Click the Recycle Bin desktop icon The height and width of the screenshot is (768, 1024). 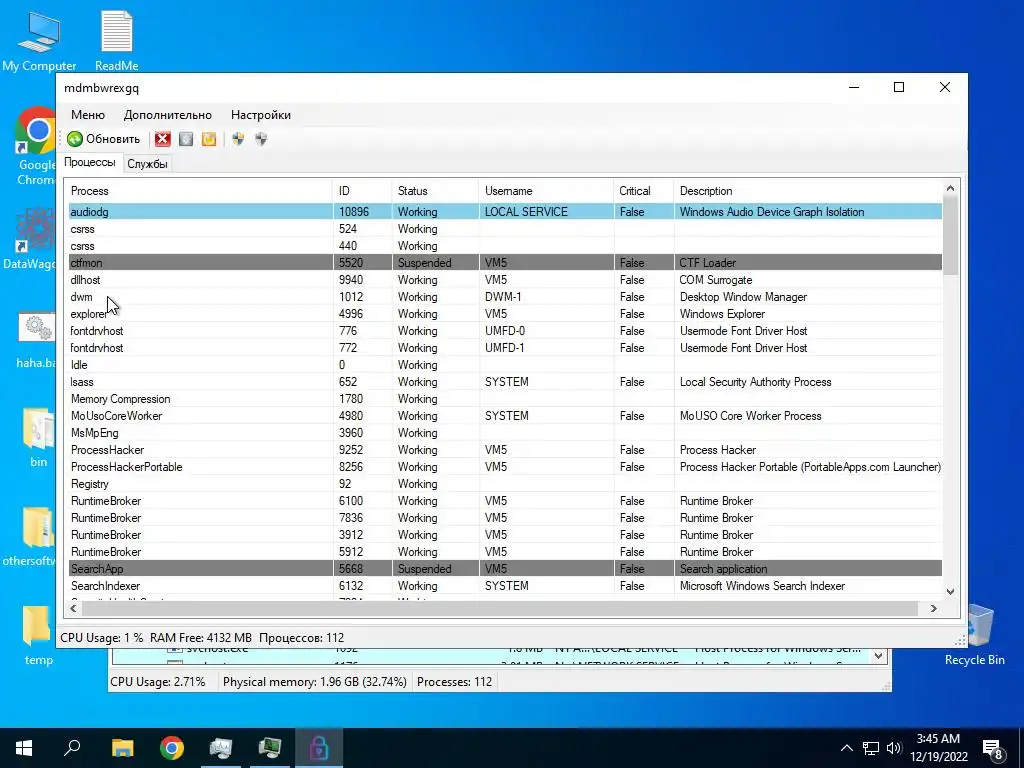click(975, 635)
